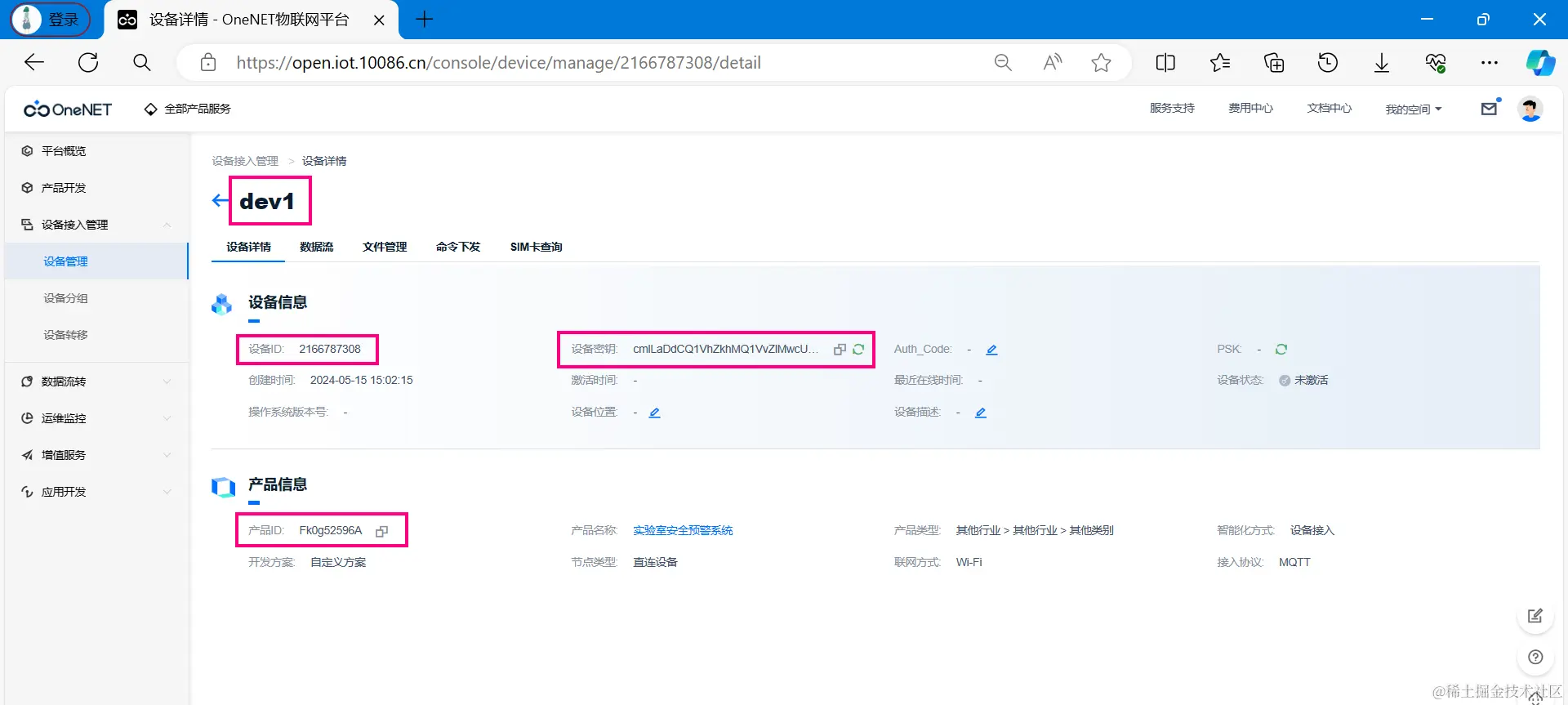The width and height of the screenshot is (1568, 705).
Task: Refresh the device key
Action: tap(858, 350)
